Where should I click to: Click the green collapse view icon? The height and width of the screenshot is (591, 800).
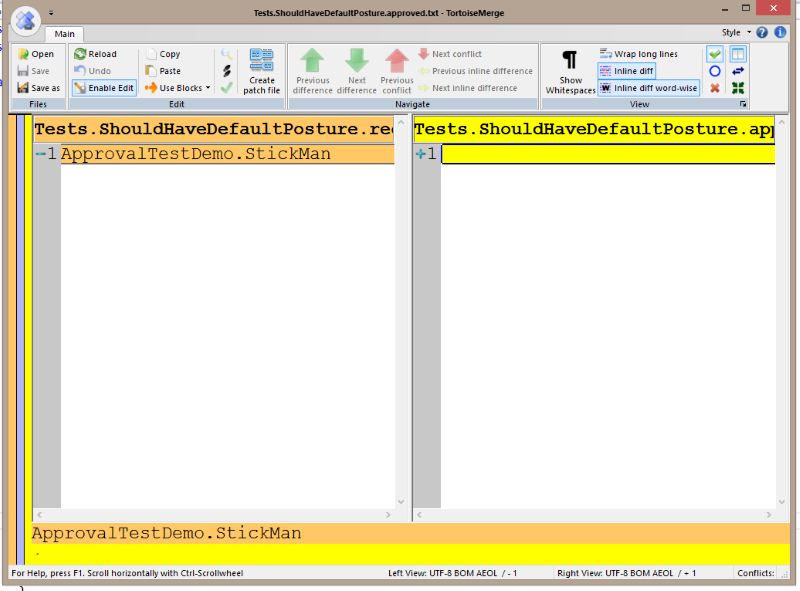tap(738, 88)
